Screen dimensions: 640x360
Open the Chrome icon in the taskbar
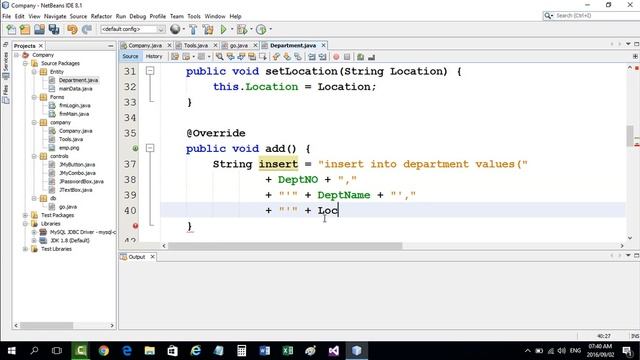click(x=104, y=351)
